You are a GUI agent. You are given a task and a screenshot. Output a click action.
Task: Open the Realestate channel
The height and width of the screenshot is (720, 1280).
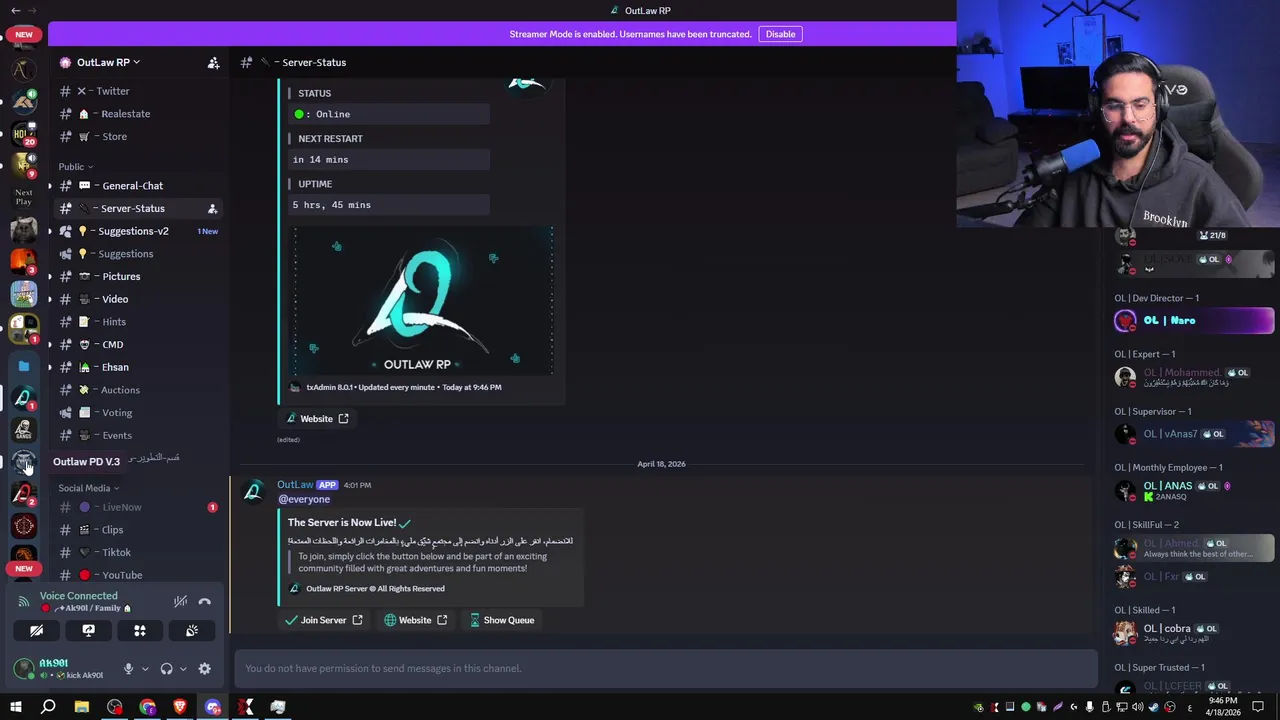point(138,114)
